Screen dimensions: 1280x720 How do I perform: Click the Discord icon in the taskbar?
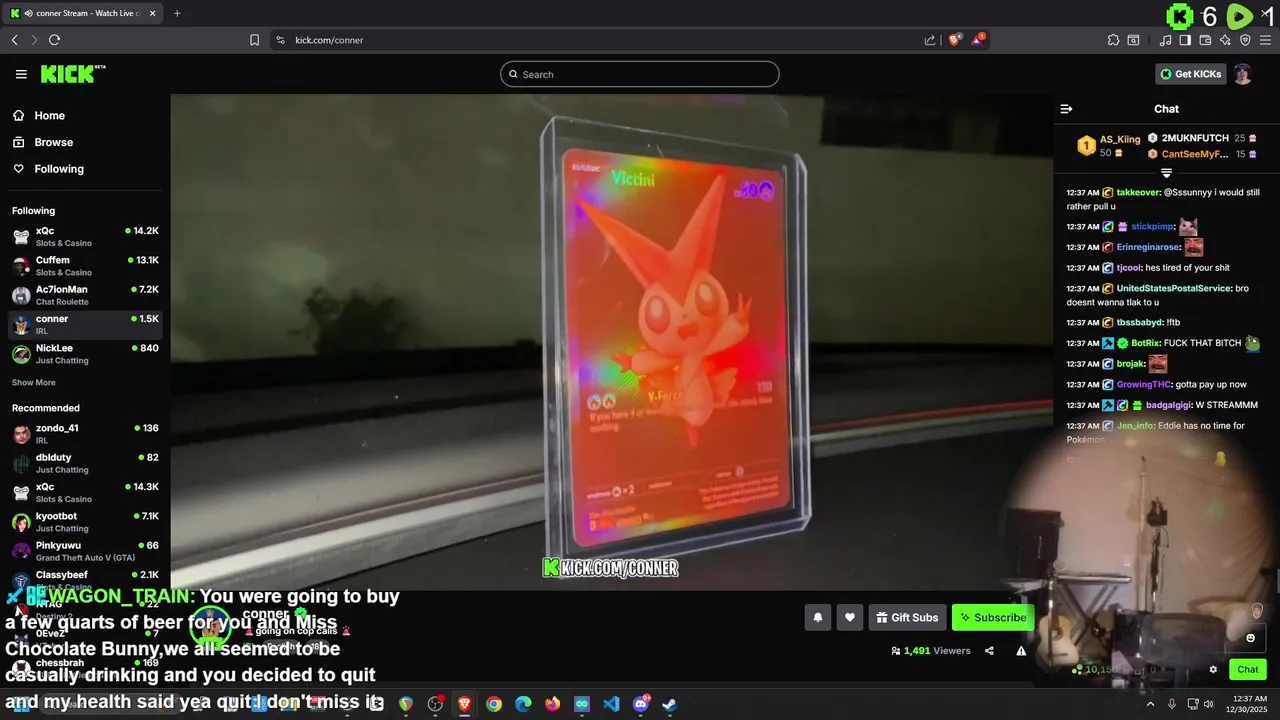641,704
